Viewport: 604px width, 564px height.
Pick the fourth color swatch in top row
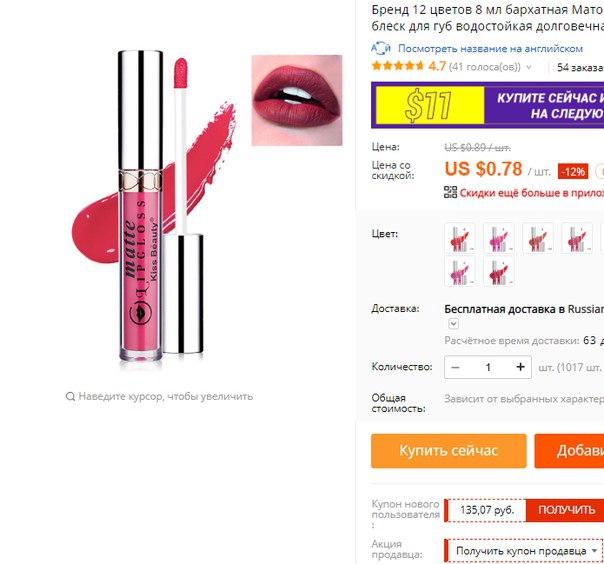pyautogui.click(x=577, y=238)
